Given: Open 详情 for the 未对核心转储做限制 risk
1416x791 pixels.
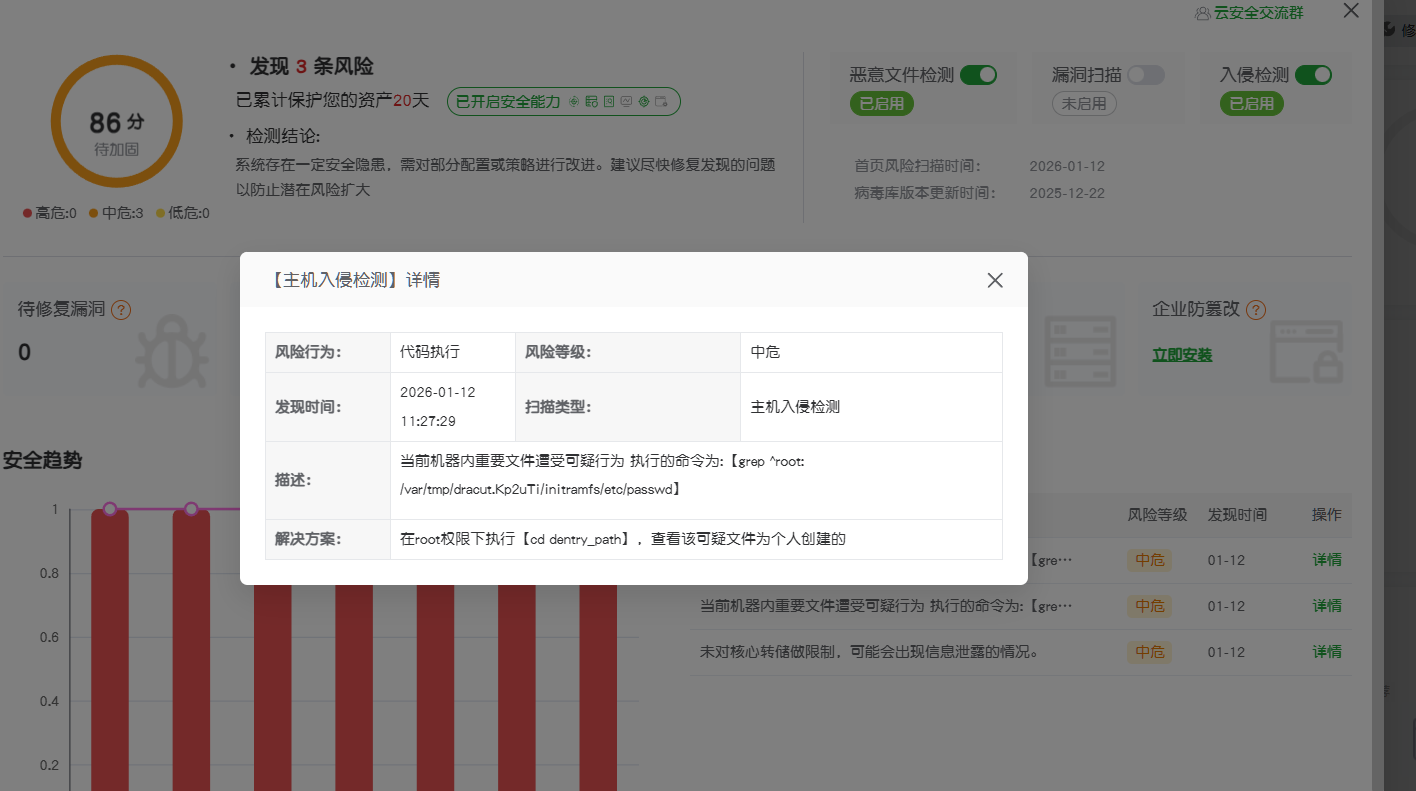Looking at the screenshot, I should point(1326,652).
